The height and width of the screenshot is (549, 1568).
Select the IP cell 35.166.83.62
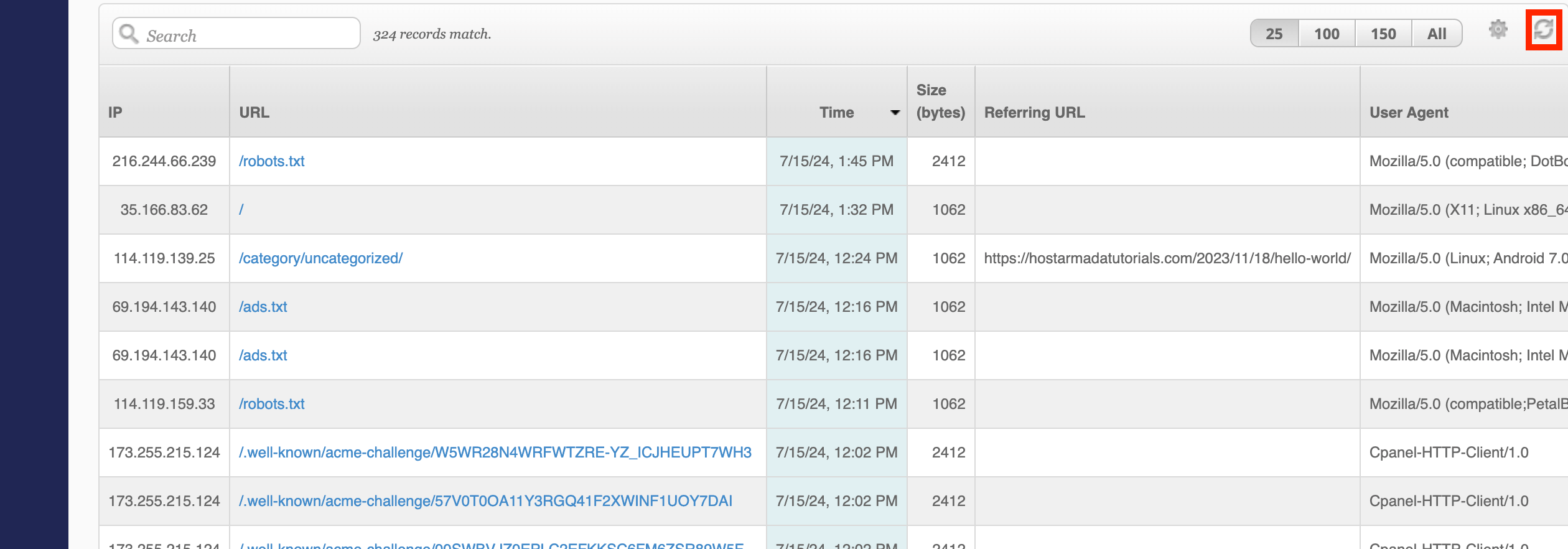coord(164,210)
